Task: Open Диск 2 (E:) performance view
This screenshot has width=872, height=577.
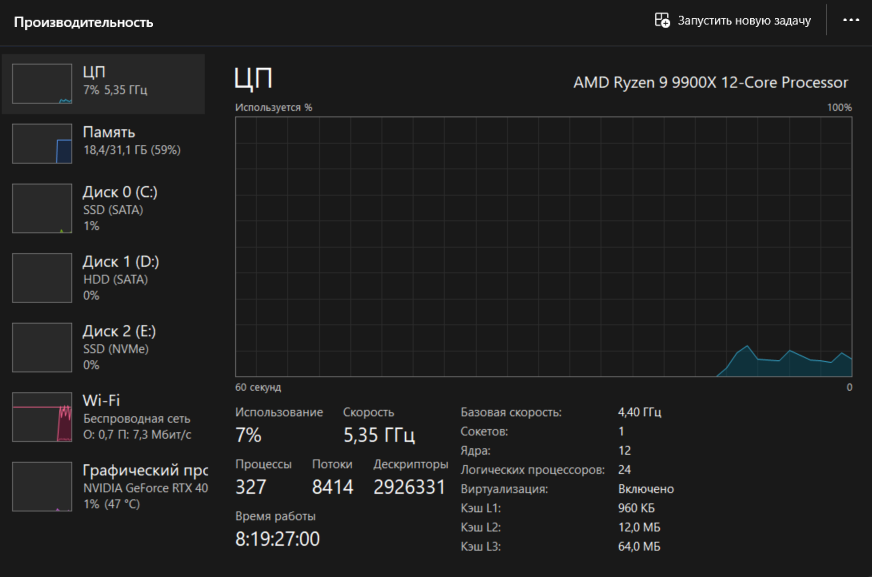Action: tap(103, 347)
